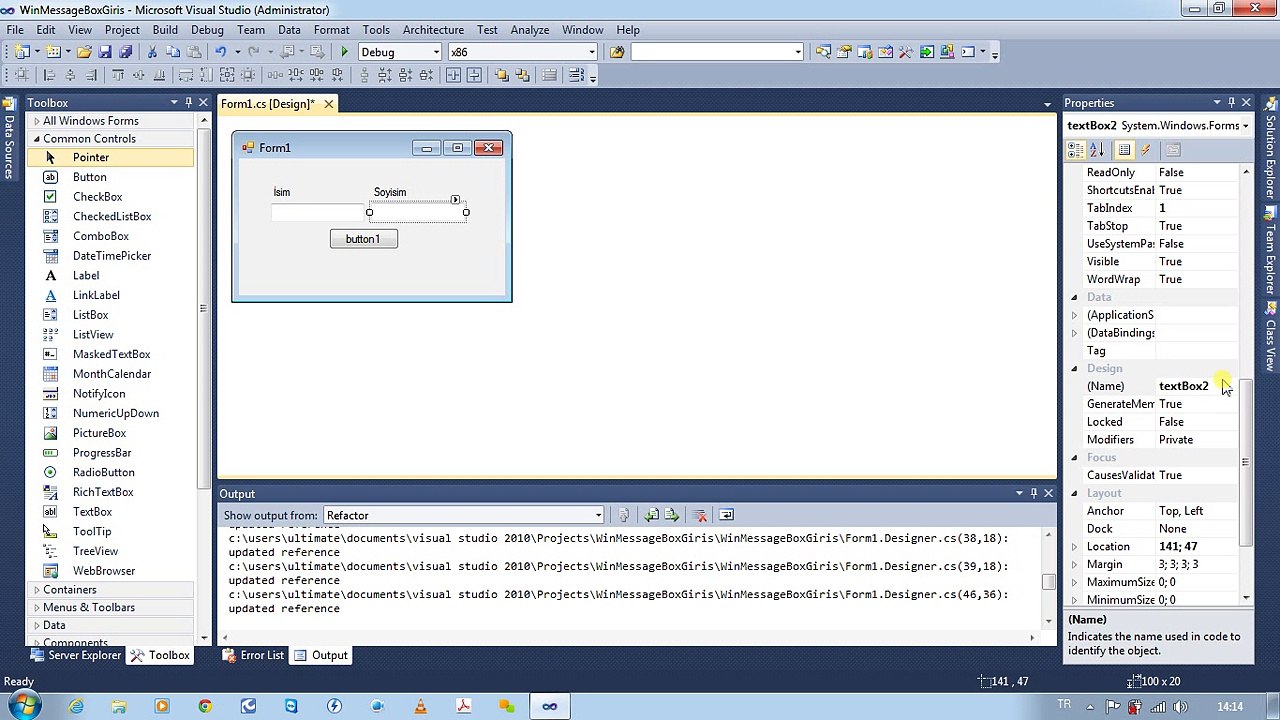Align lefts using the layout toolbar icon

click(49, 75)
